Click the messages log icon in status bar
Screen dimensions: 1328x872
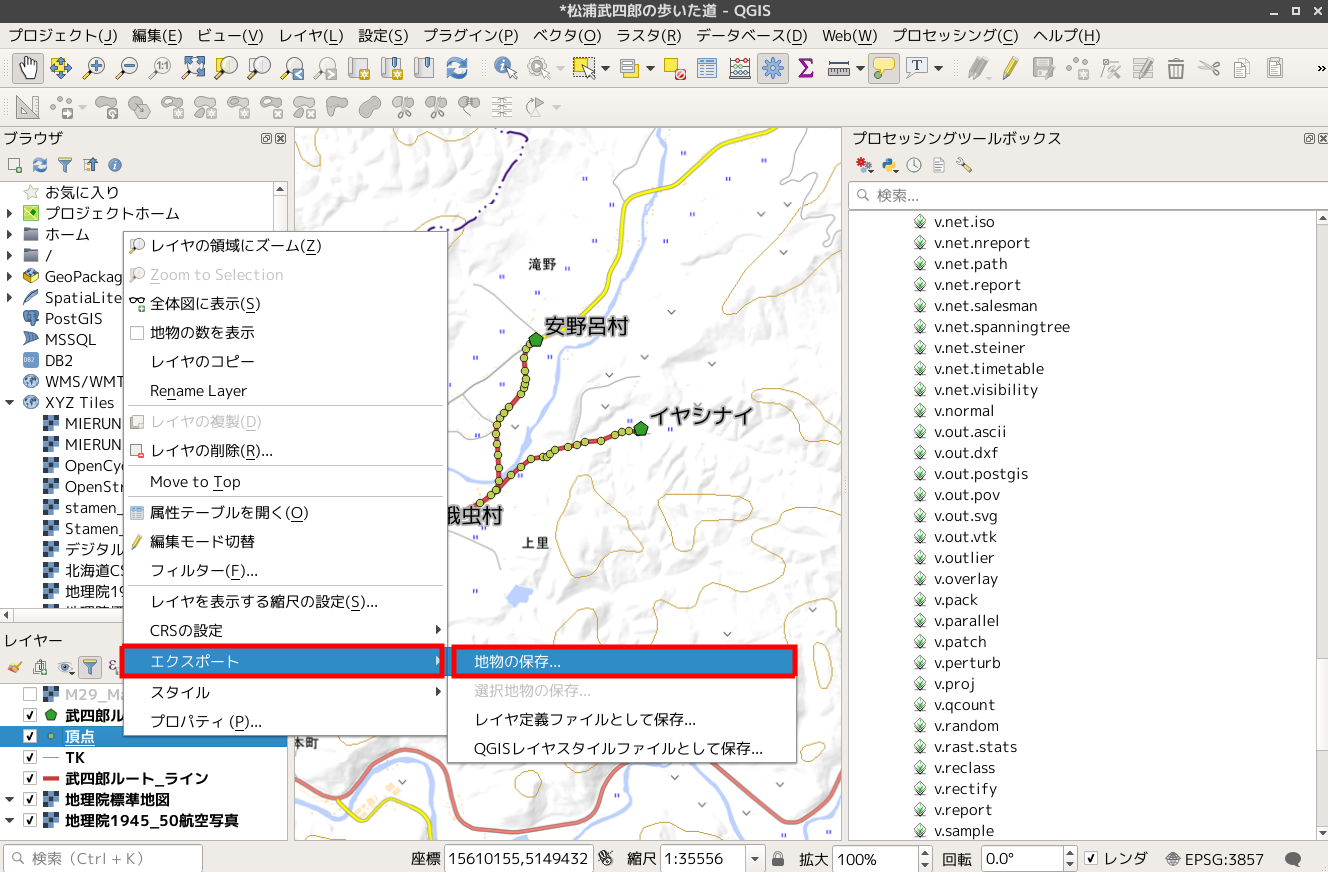coord(1293,859)
